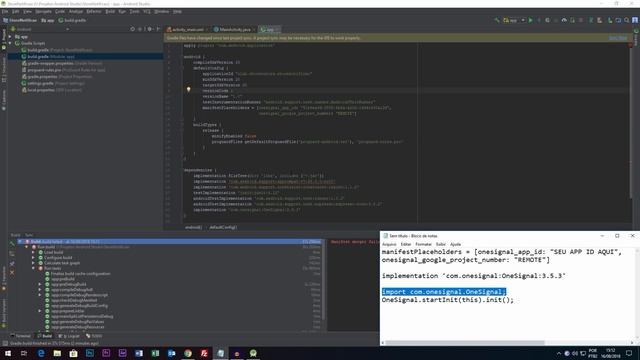Click the red X icon in the Build panel side toolbar
This screenshot has height=360, width=640.
click(12, 272)
